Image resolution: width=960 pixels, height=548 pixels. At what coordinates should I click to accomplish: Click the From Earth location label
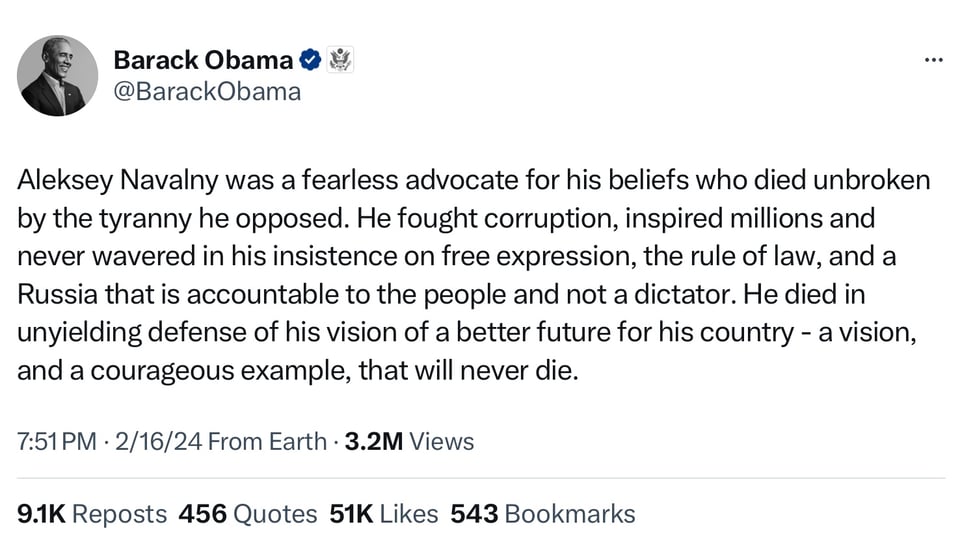pyautogui.click(x=267, y=441)
